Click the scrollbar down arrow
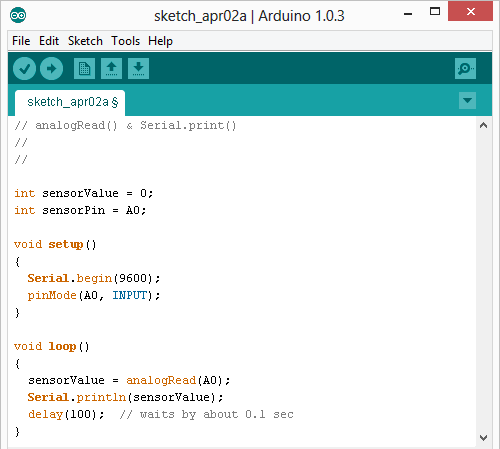The width and height of the screenshot is (500, 449). point(484,437)
